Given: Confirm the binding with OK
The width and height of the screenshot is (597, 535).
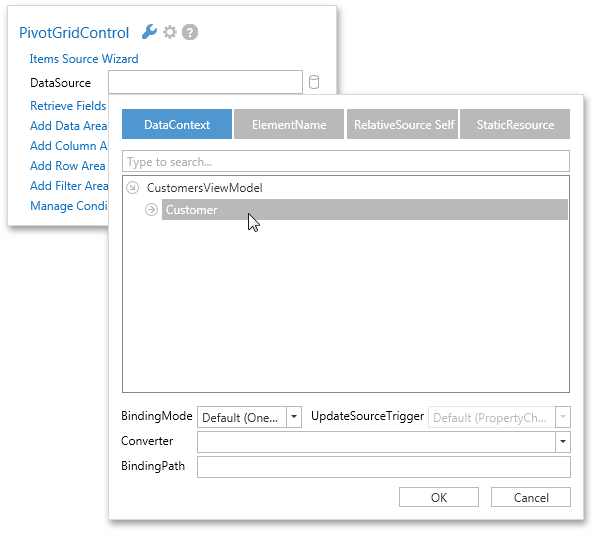Looking at the screenshot, I should point(439,497).
